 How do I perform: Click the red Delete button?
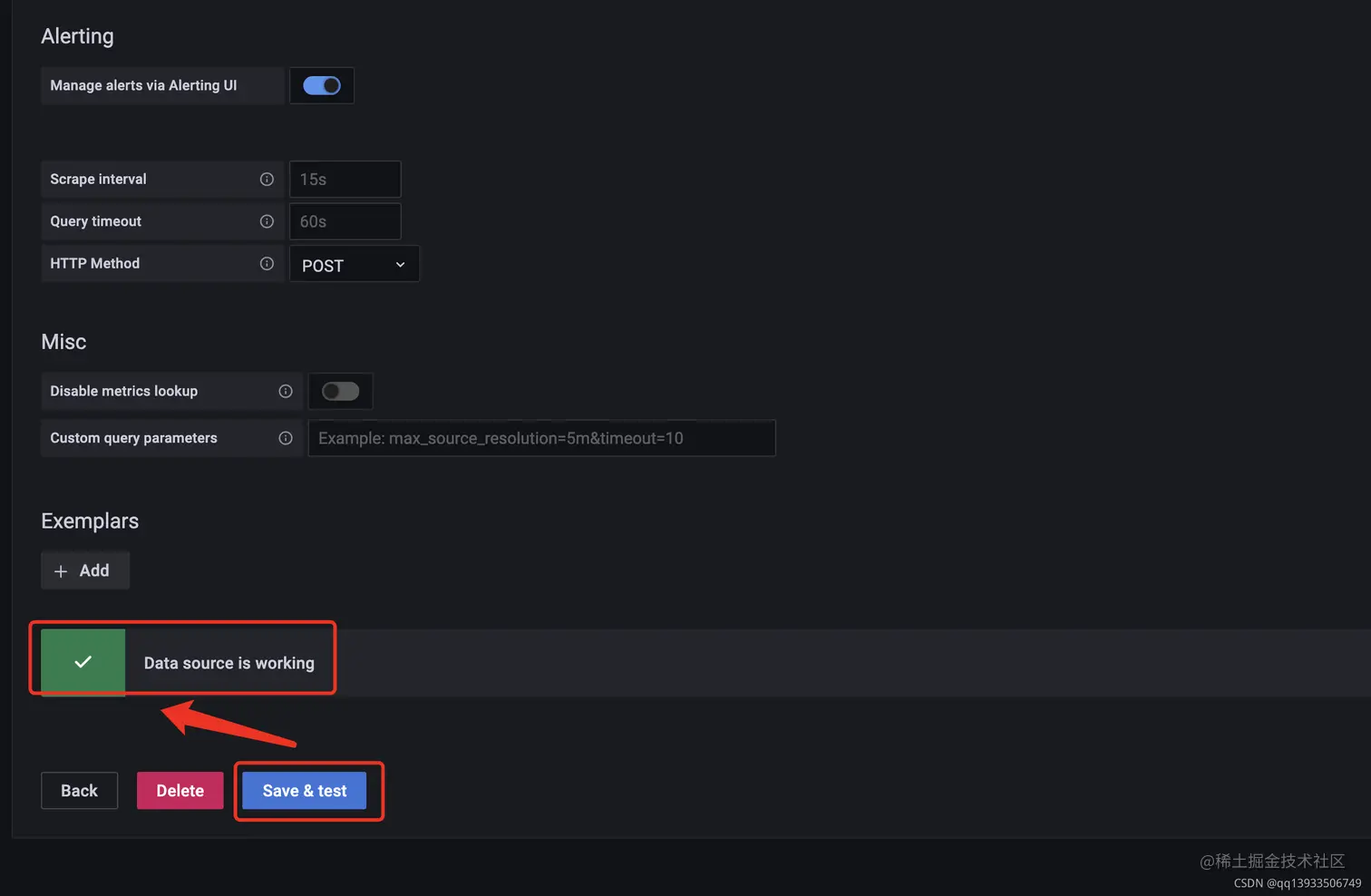coord(180,791)
